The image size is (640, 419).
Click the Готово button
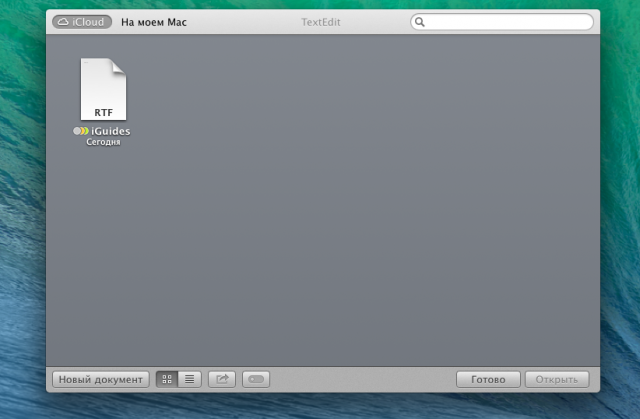point(488,379)
